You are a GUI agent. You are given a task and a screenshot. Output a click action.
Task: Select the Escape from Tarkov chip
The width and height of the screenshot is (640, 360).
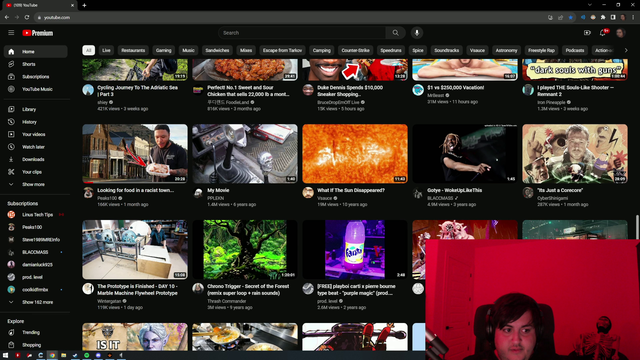coord(282,50)
